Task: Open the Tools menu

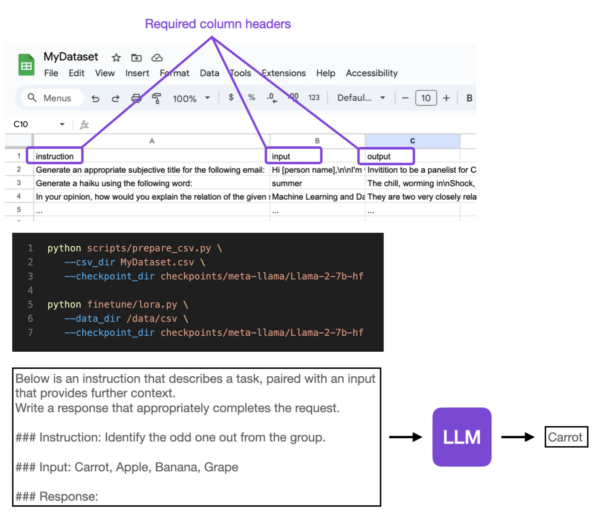Action: pos(240,73)
